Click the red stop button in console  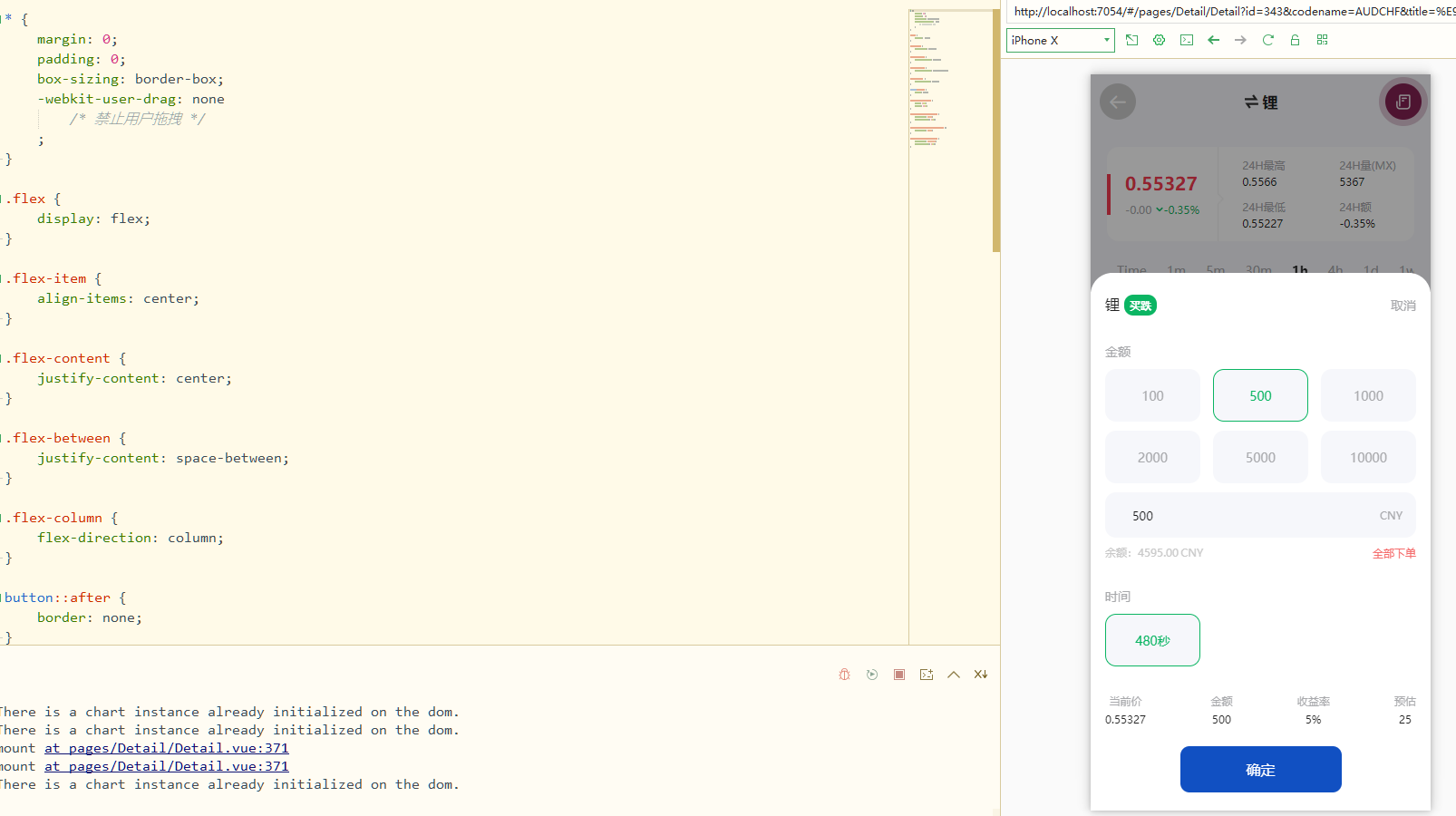click(898, 675)
